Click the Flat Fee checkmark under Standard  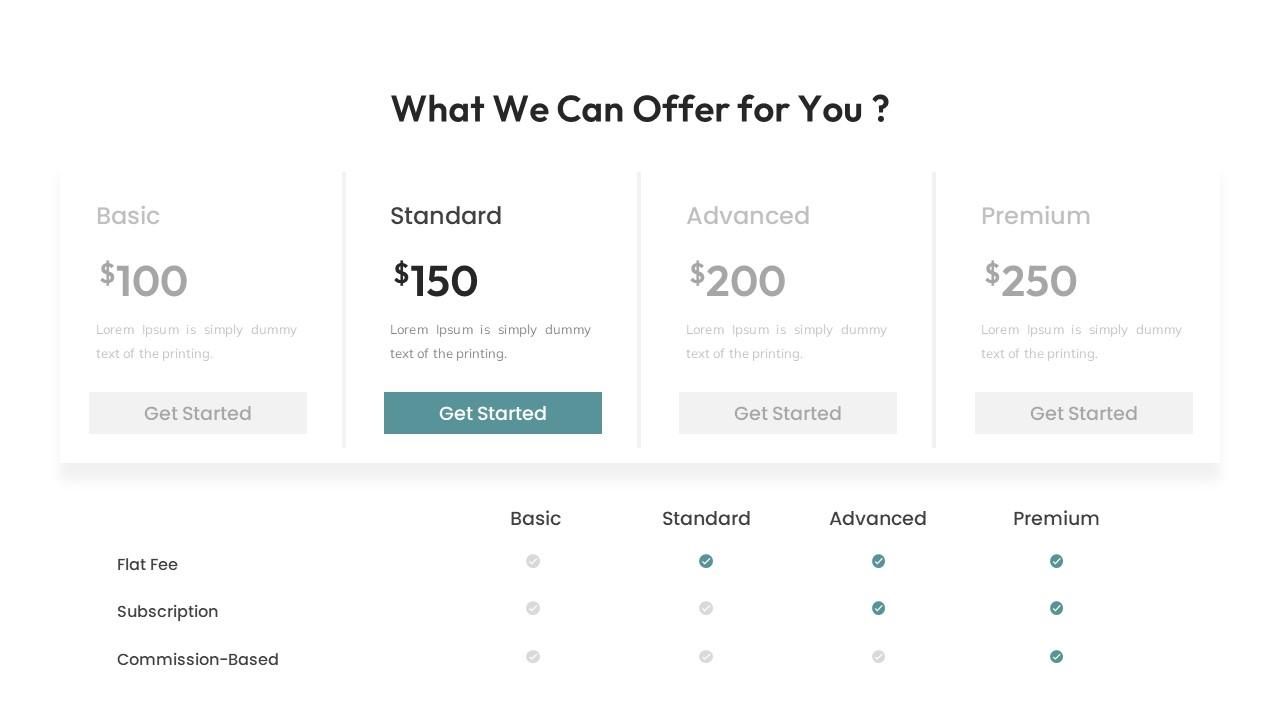[706, 561]
